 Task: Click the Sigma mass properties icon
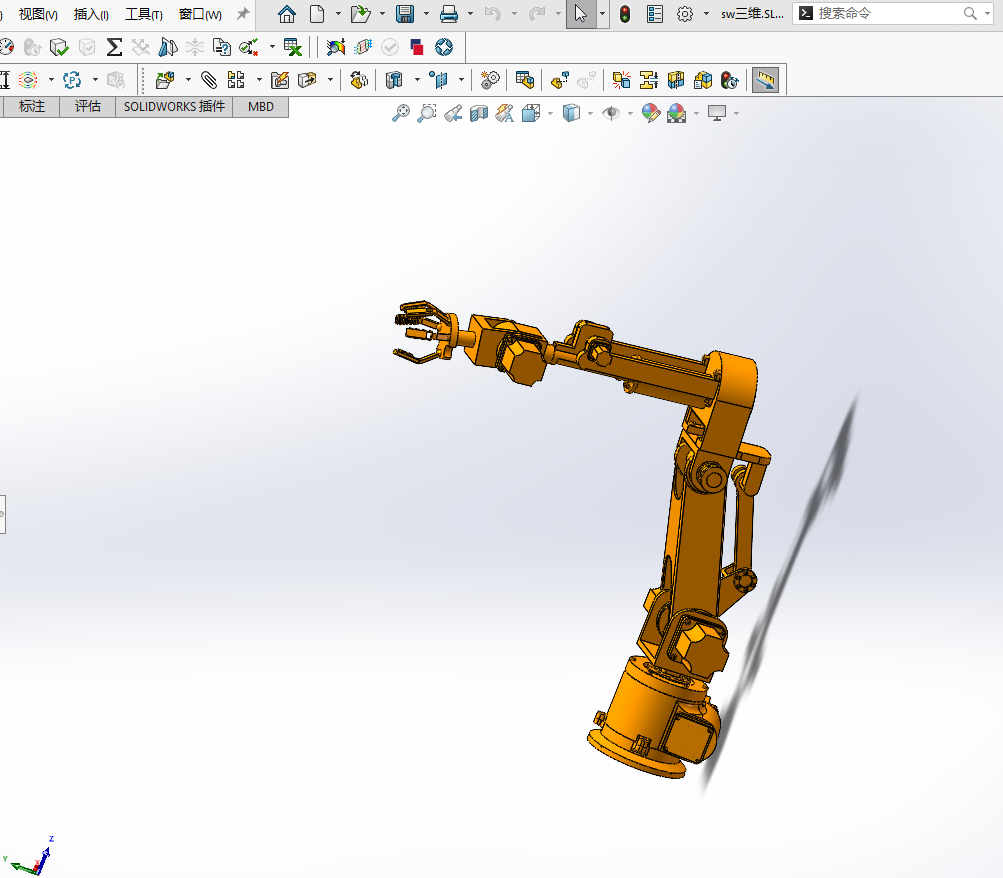(x=114, y=47)
